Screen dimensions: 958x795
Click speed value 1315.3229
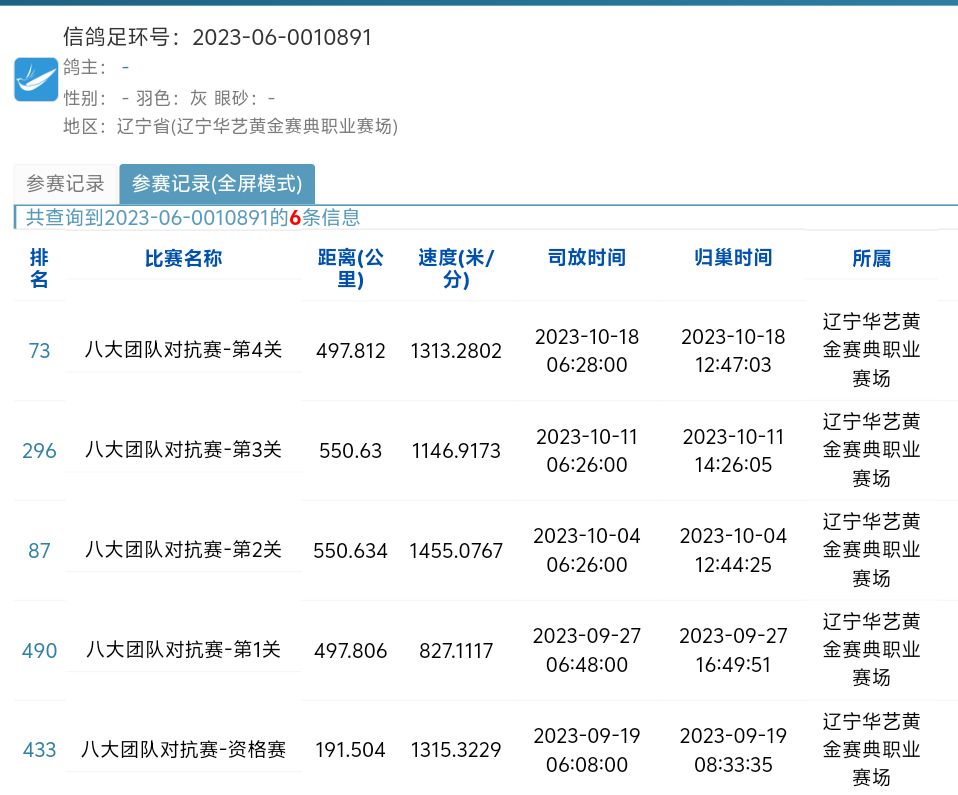pos(456,750)
